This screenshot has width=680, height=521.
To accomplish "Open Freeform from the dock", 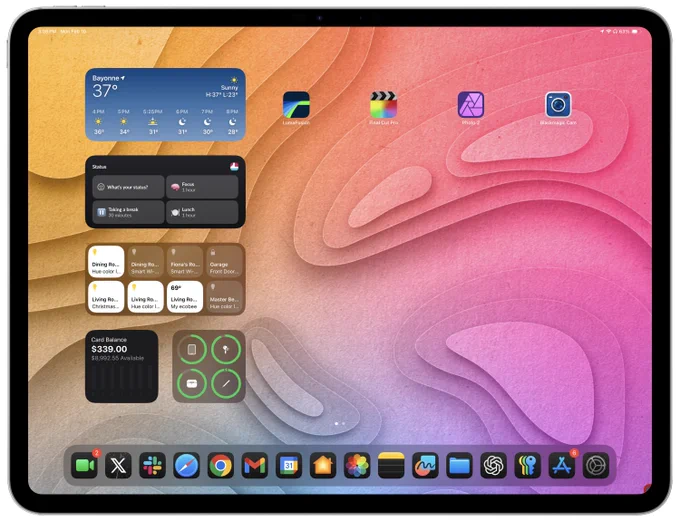I will click(x=425, y=465).
